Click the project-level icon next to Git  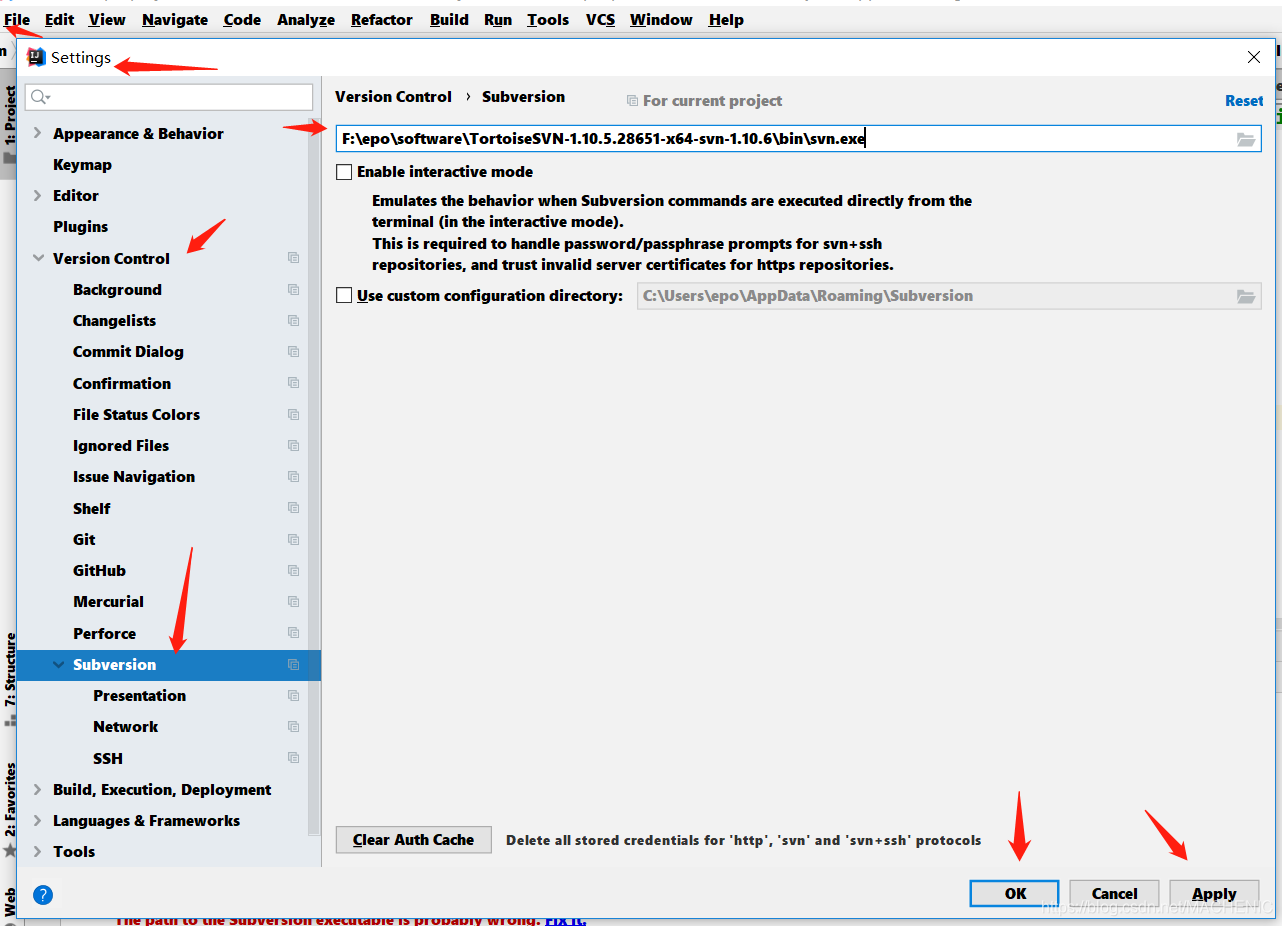click(293, 540)
